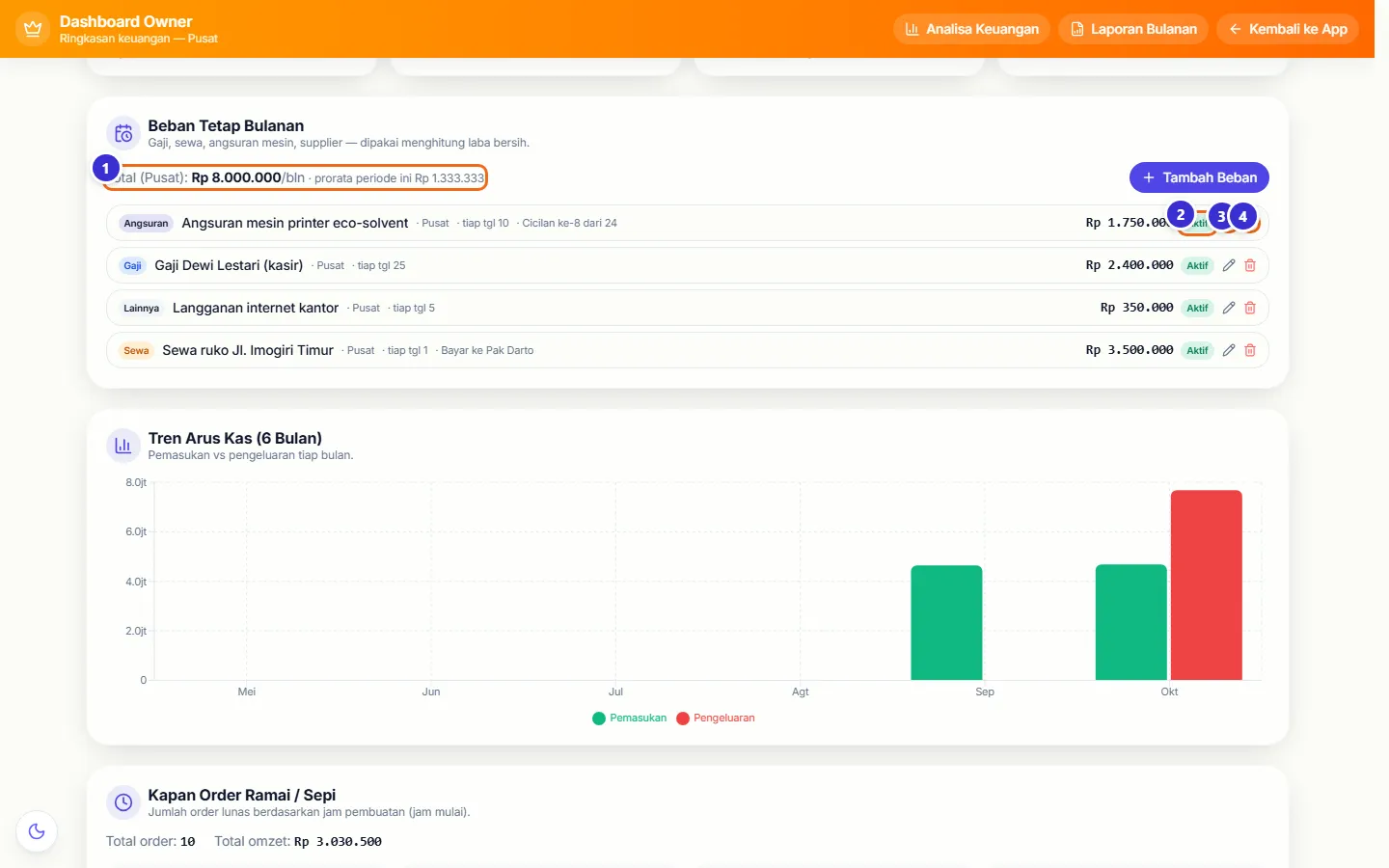Image resolution: width=1389 pixels, height=868 pixels.
Task: Edit the Langganan internet kantor entry
Action: click(1229, 308)
